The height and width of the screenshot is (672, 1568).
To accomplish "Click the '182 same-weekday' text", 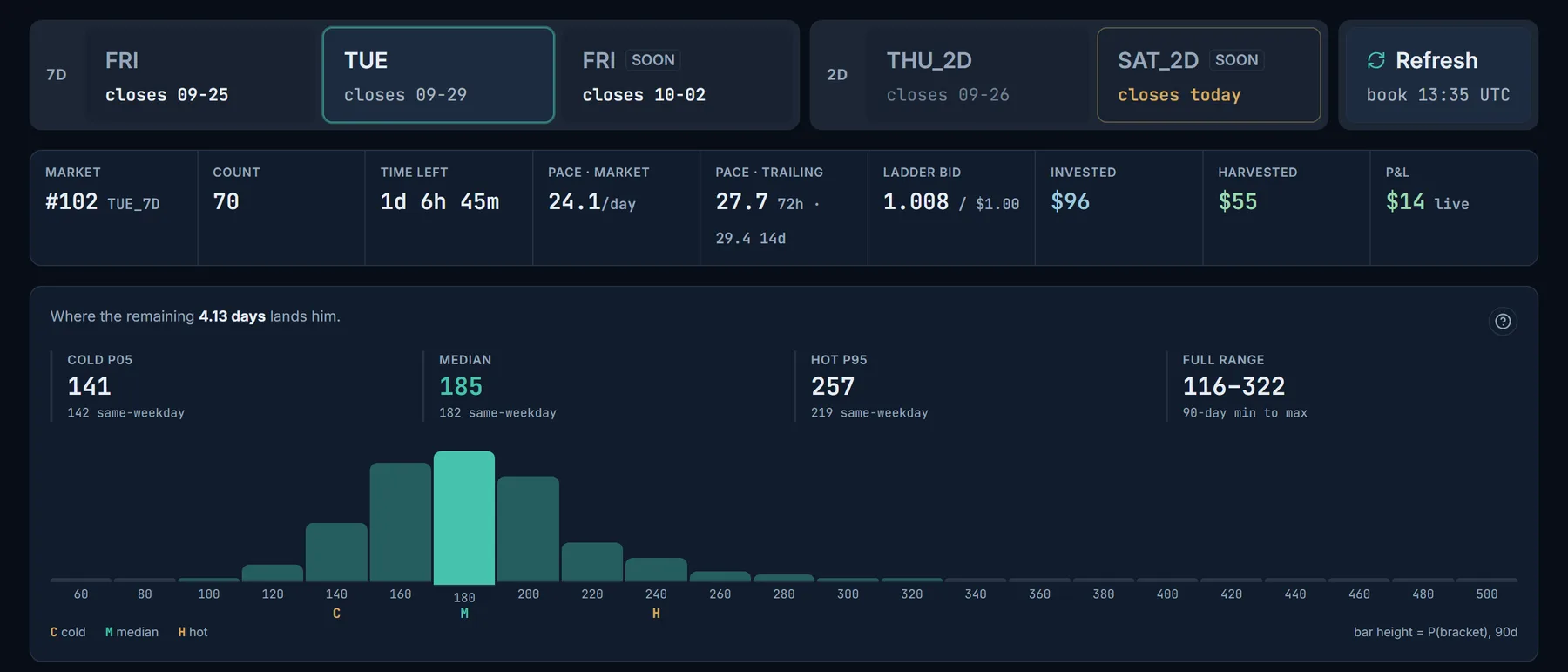I will 497,412.
